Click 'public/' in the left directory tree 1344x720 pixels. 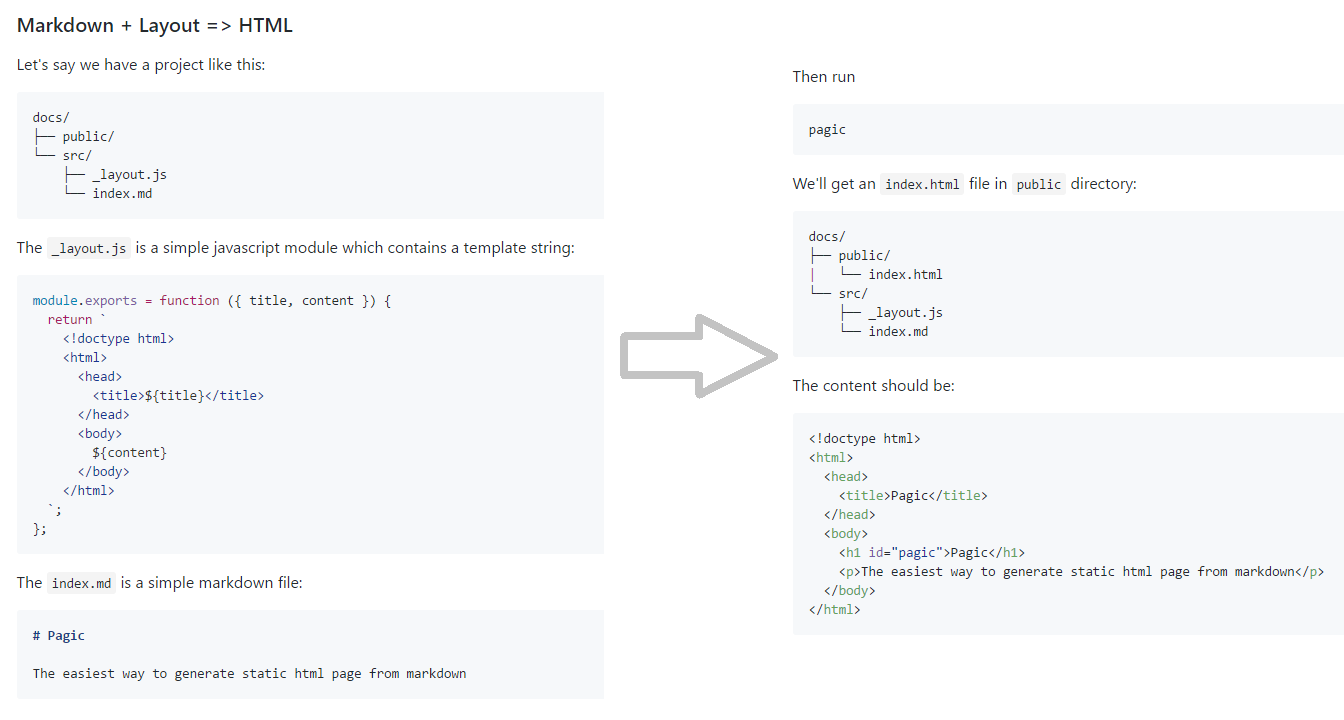coord(88,137)
